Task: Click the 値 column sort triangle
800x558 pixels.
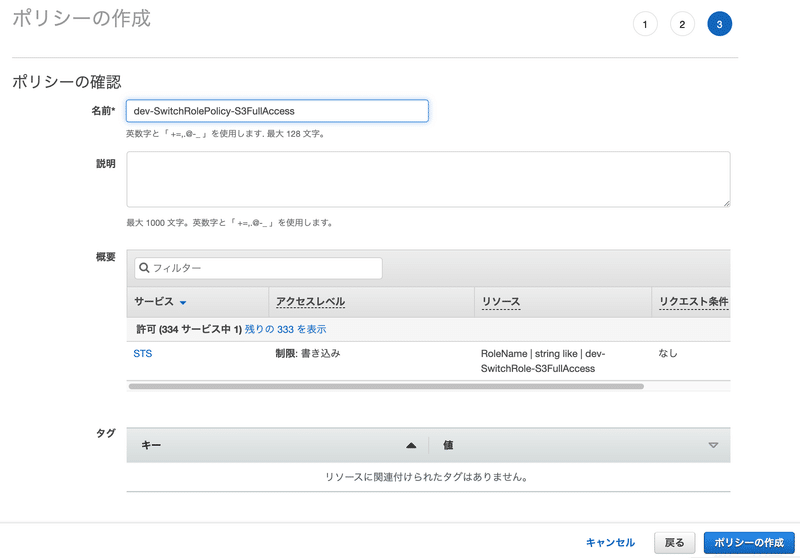Action: coord(713,445)
